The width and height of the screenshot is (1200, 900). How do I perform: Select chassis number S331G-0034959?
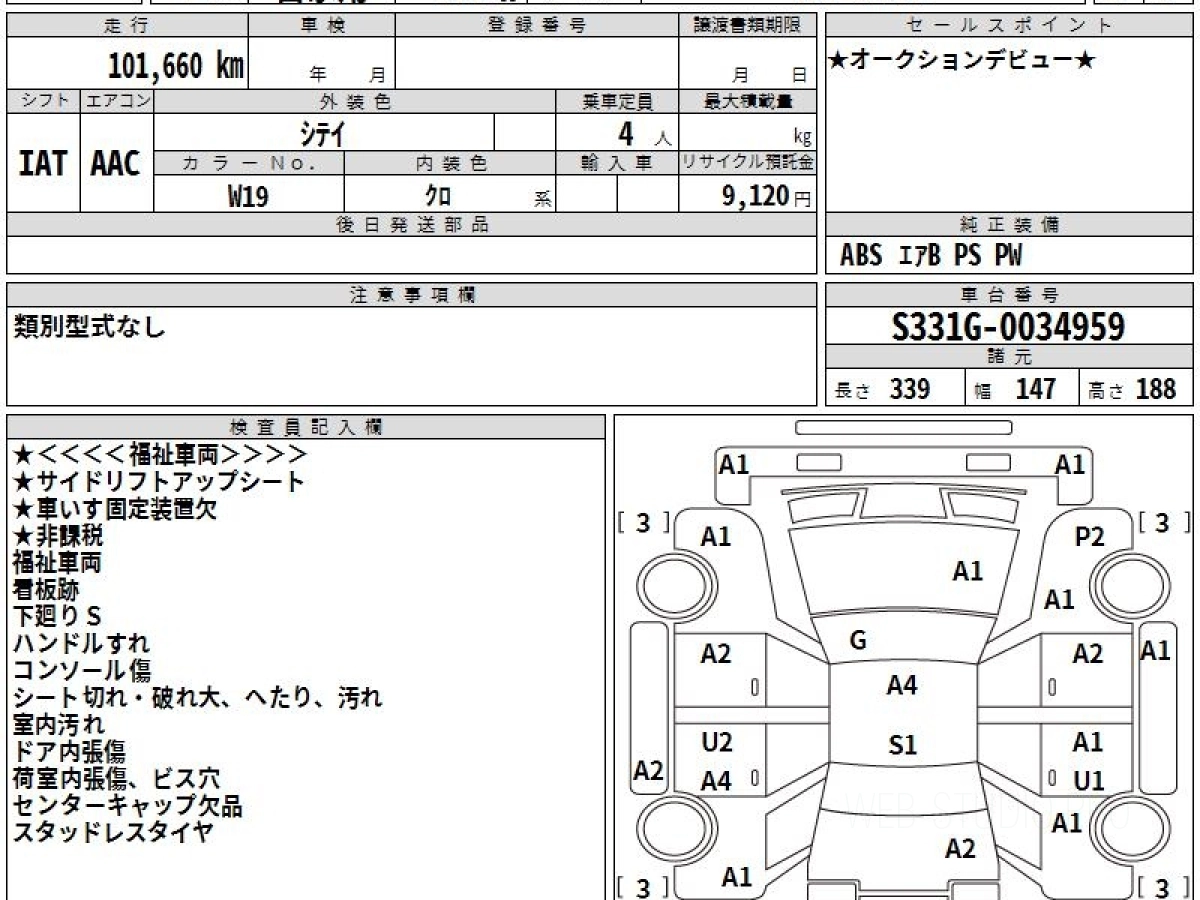[x=1009, y=327]
